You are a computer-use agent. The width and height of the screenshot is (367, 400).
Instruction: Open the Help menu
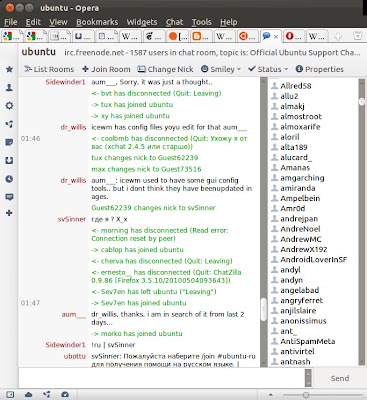229,22
